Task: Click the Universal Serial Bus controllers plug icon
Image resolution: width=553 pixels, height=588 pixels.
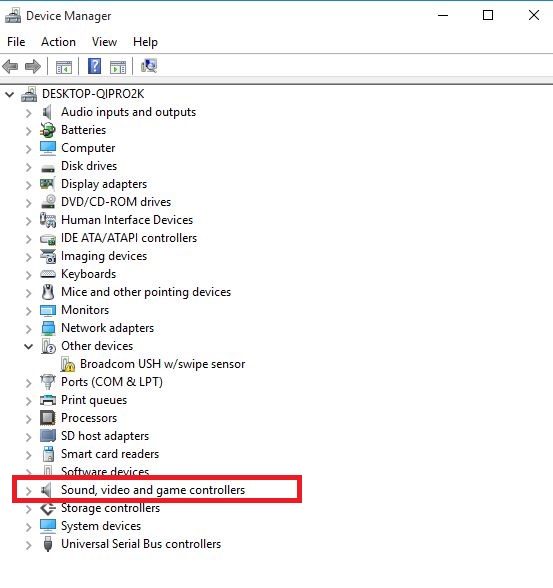Action: click(48, 544)
